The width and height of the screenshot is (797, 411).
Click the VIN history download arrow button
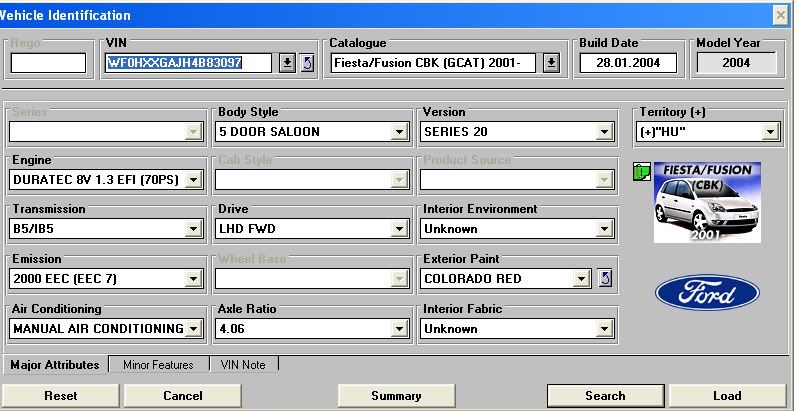pyautogui.click(x=287, y=63)
